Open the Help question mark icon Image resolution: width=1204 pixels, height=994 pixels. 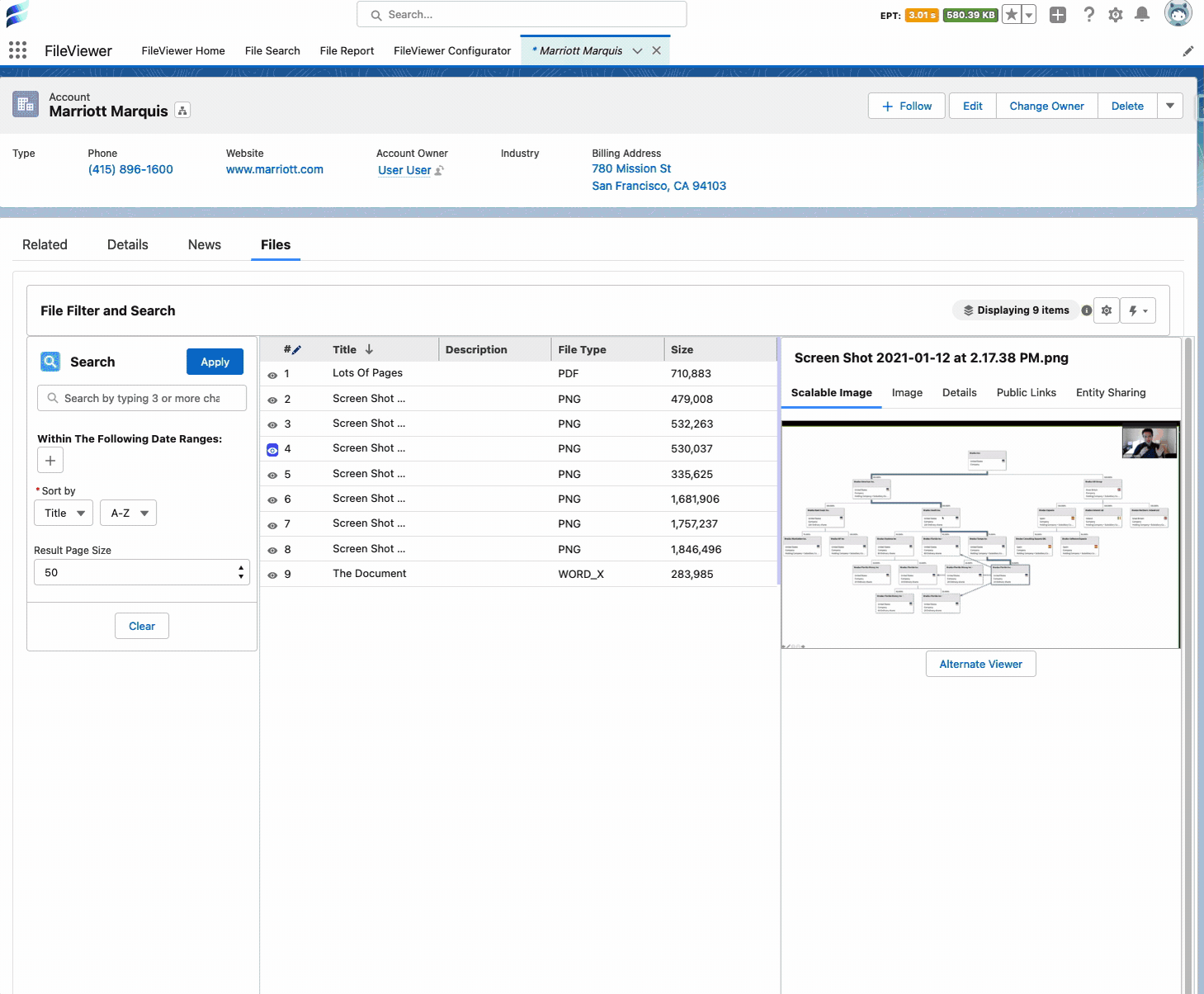(1088, 15)
